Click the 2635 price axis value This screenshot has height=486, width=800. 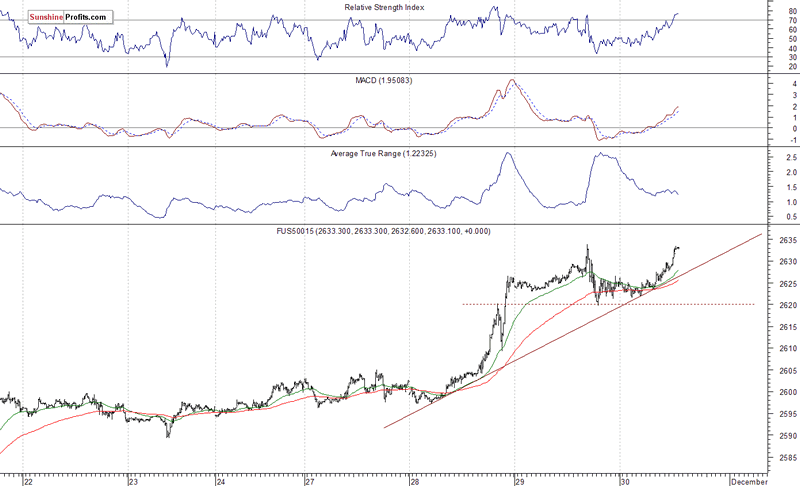coord(788,240)
